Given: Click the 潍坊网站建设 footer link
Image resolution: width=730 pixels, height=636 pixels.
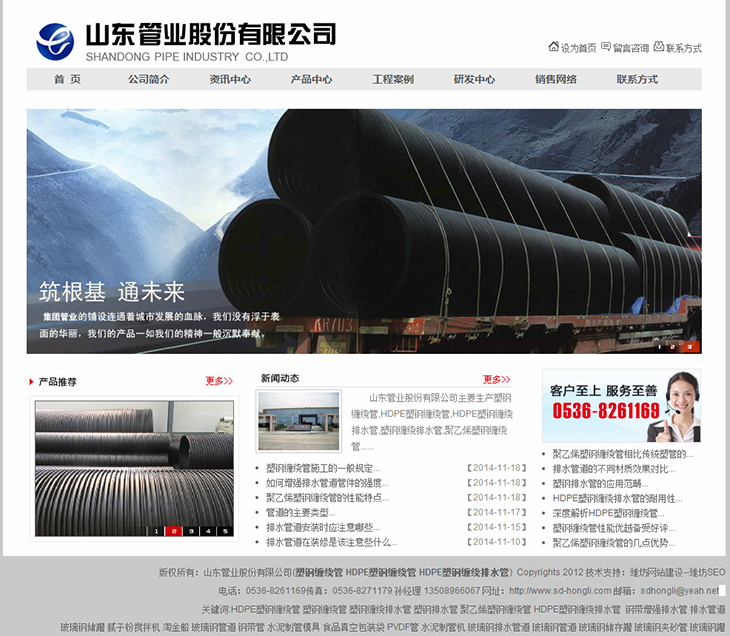Looking at the screenshot, I should (x=658, y=572).
